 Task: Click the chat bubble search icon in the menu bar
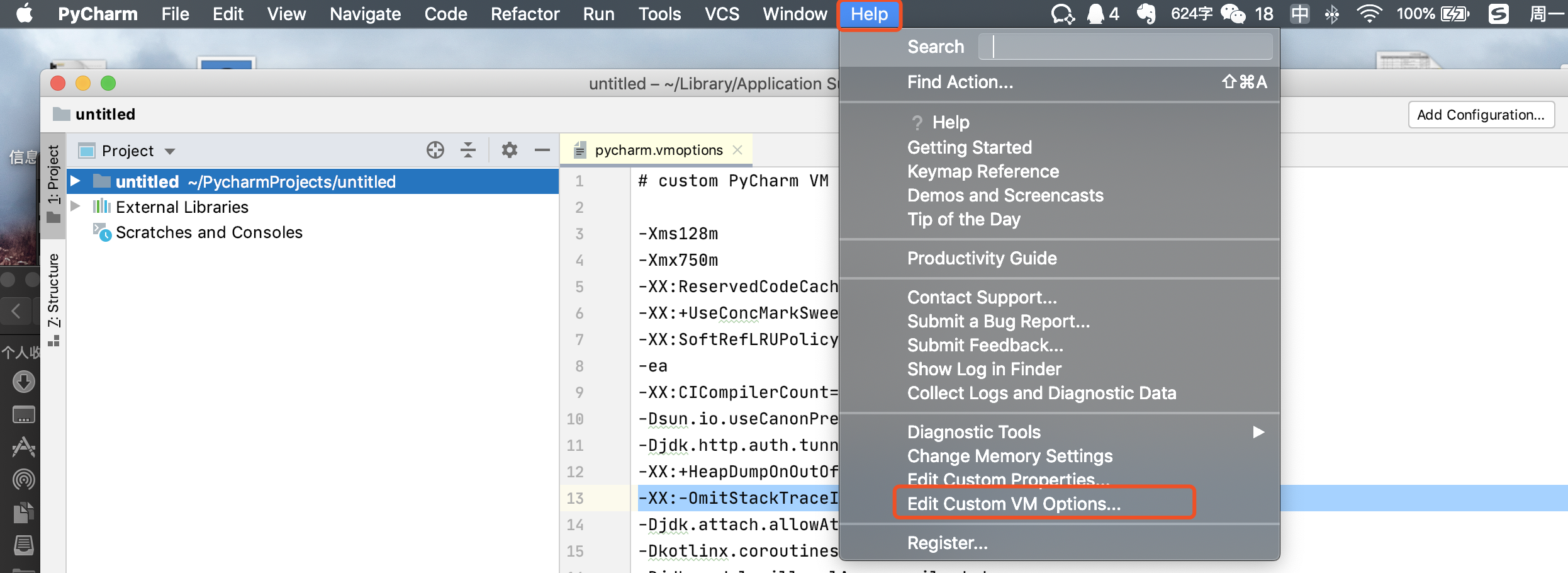point(1063,14)
